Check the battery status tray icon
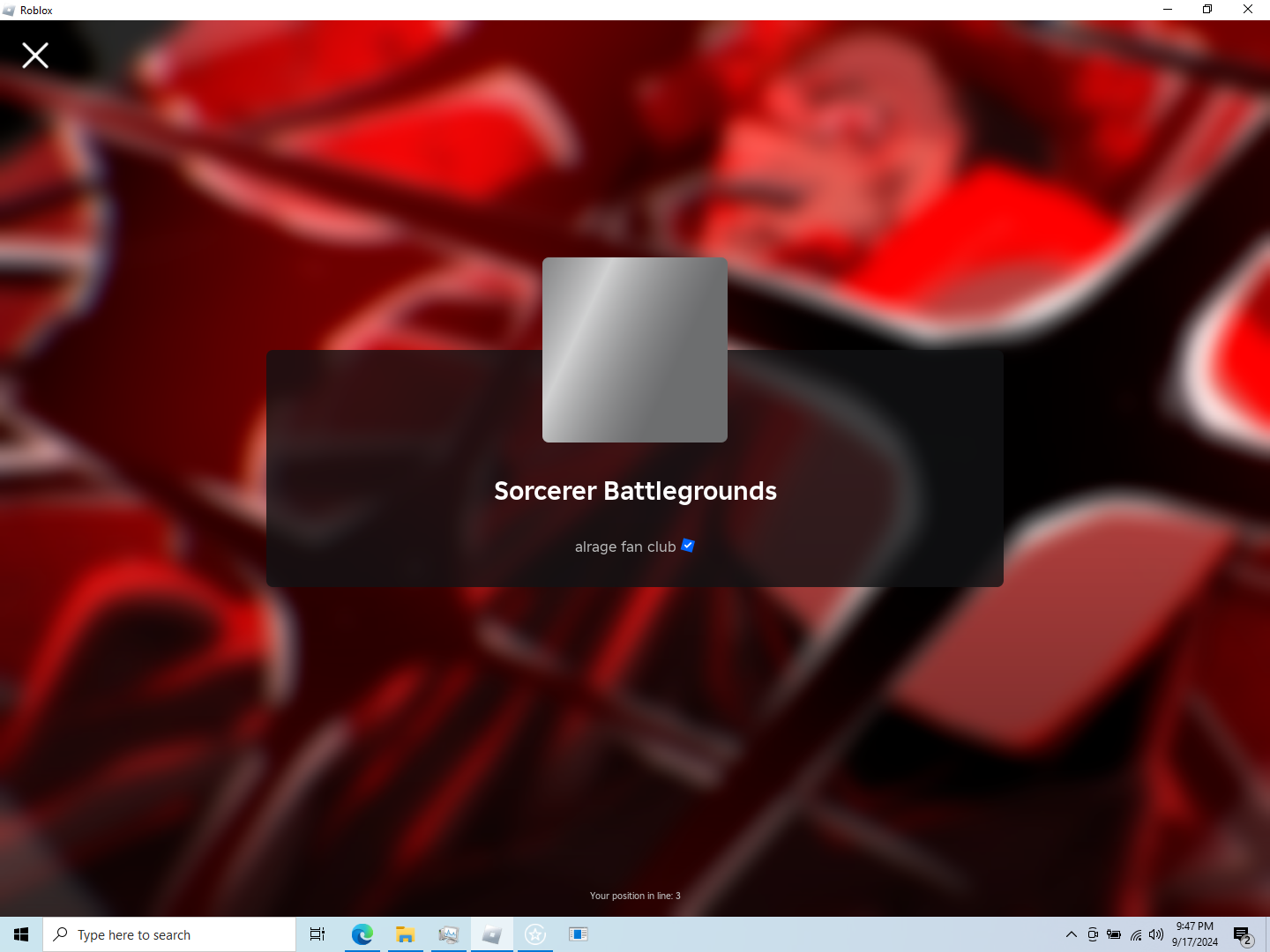The width and height of the screenshot is (1270, 952). click(1114, 934)
